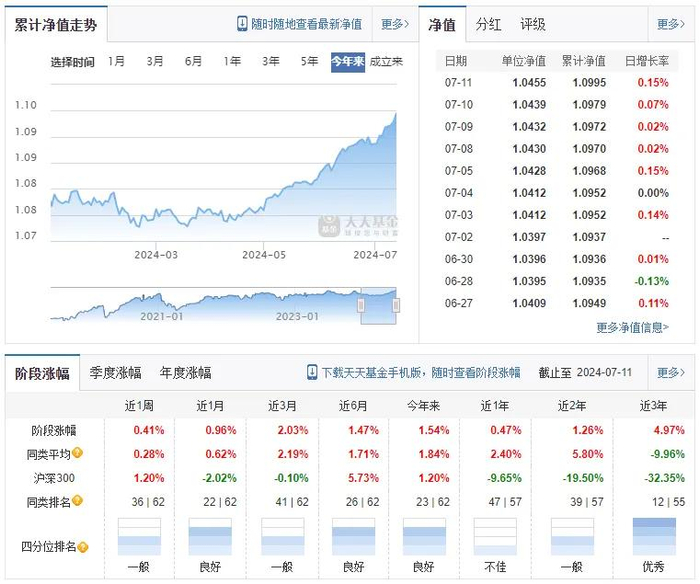Expand 更多 beside the 评级 tab
This screenshot has height=584, width=700.
[670, 24]
